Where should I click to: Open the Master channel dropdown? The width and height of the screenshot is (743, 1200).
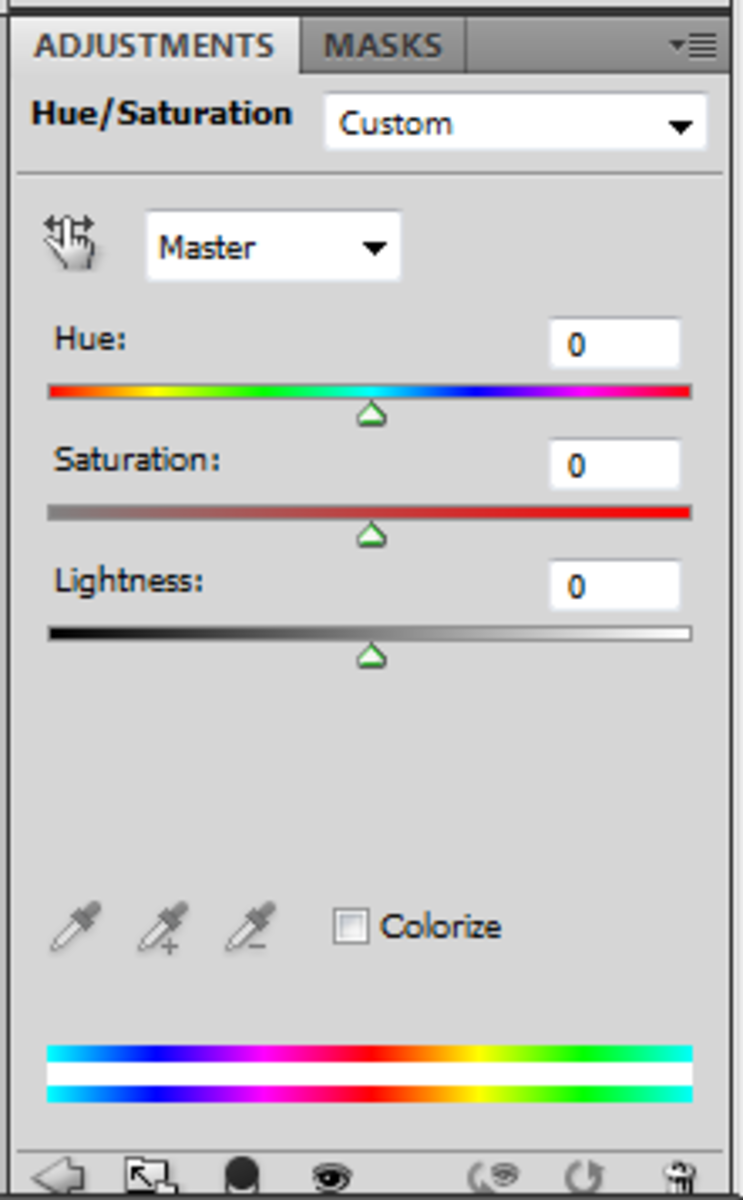coord(272,245)
